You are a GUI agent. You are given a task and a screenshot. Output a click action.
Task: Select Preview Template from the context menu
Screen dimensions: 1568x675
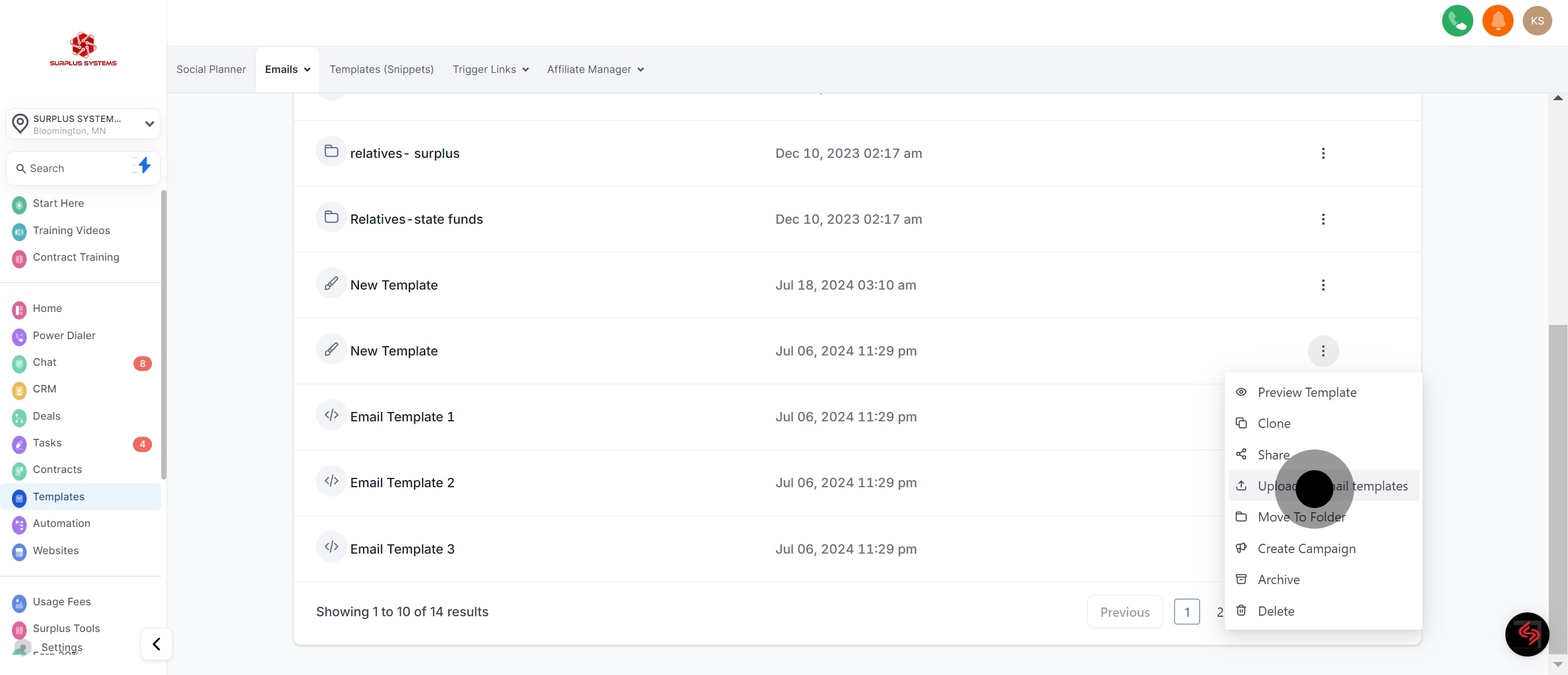click(1324, 392)
